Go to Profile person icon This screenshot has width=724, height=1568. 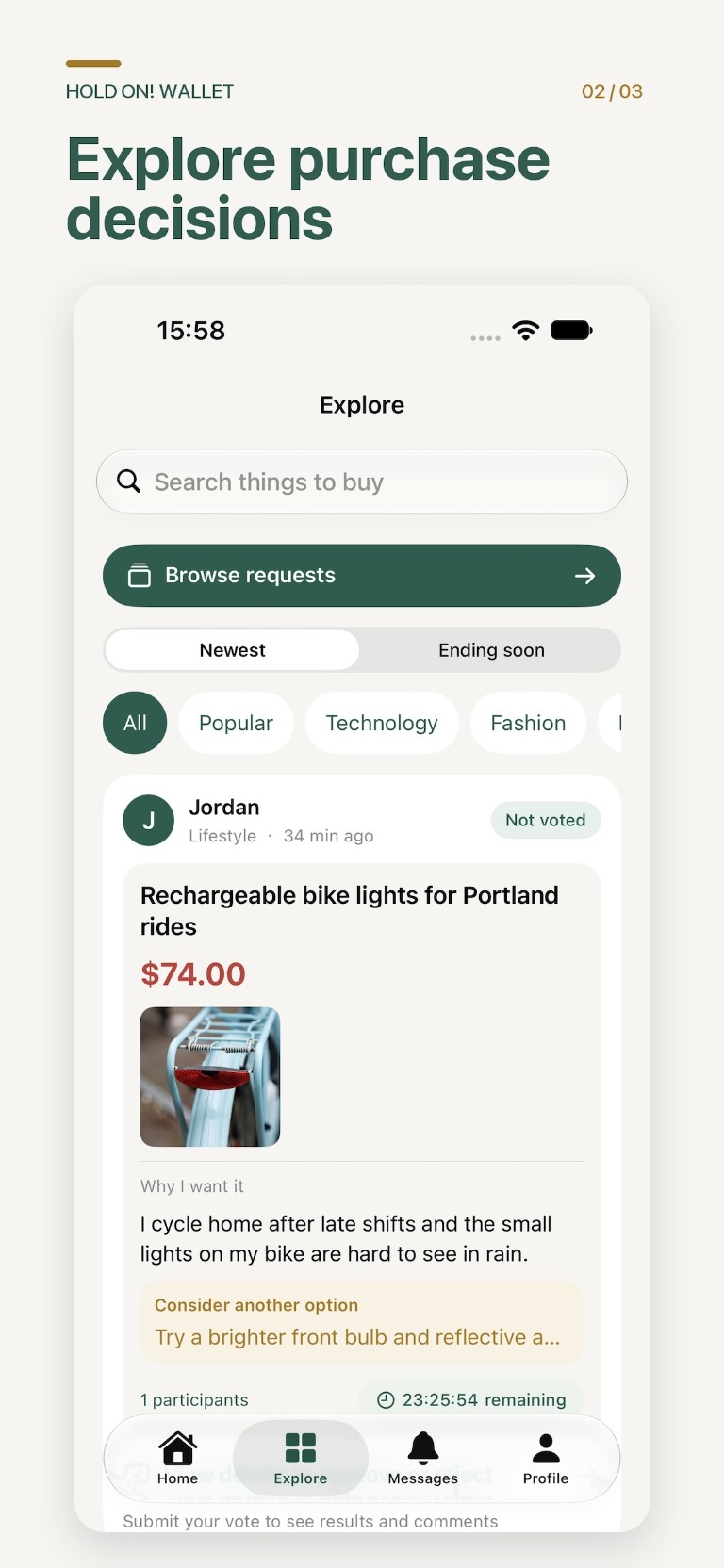point(546,1447)
